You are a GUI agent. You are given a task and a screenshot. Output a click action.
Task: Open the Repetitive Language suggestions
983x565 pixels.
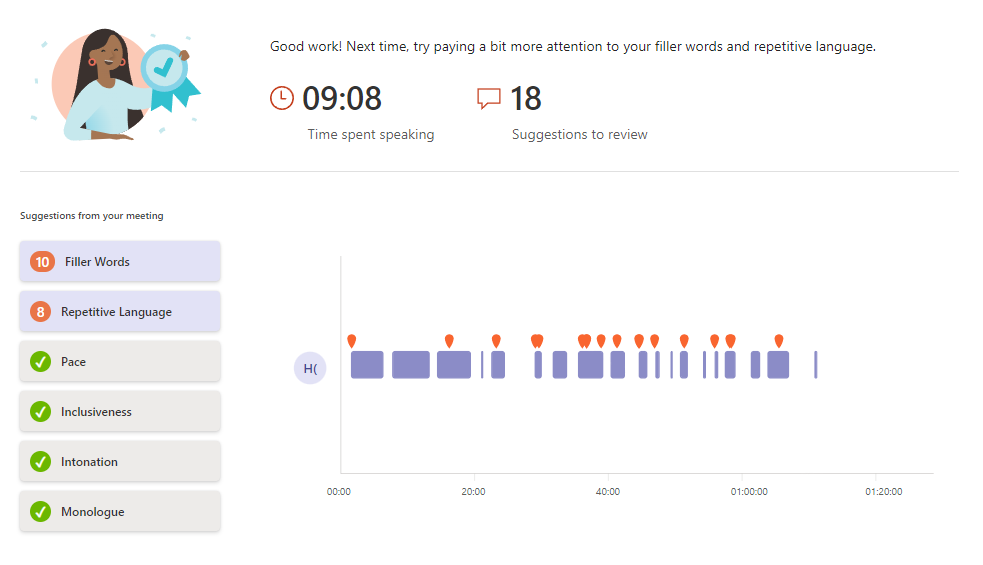click(120, 312)
